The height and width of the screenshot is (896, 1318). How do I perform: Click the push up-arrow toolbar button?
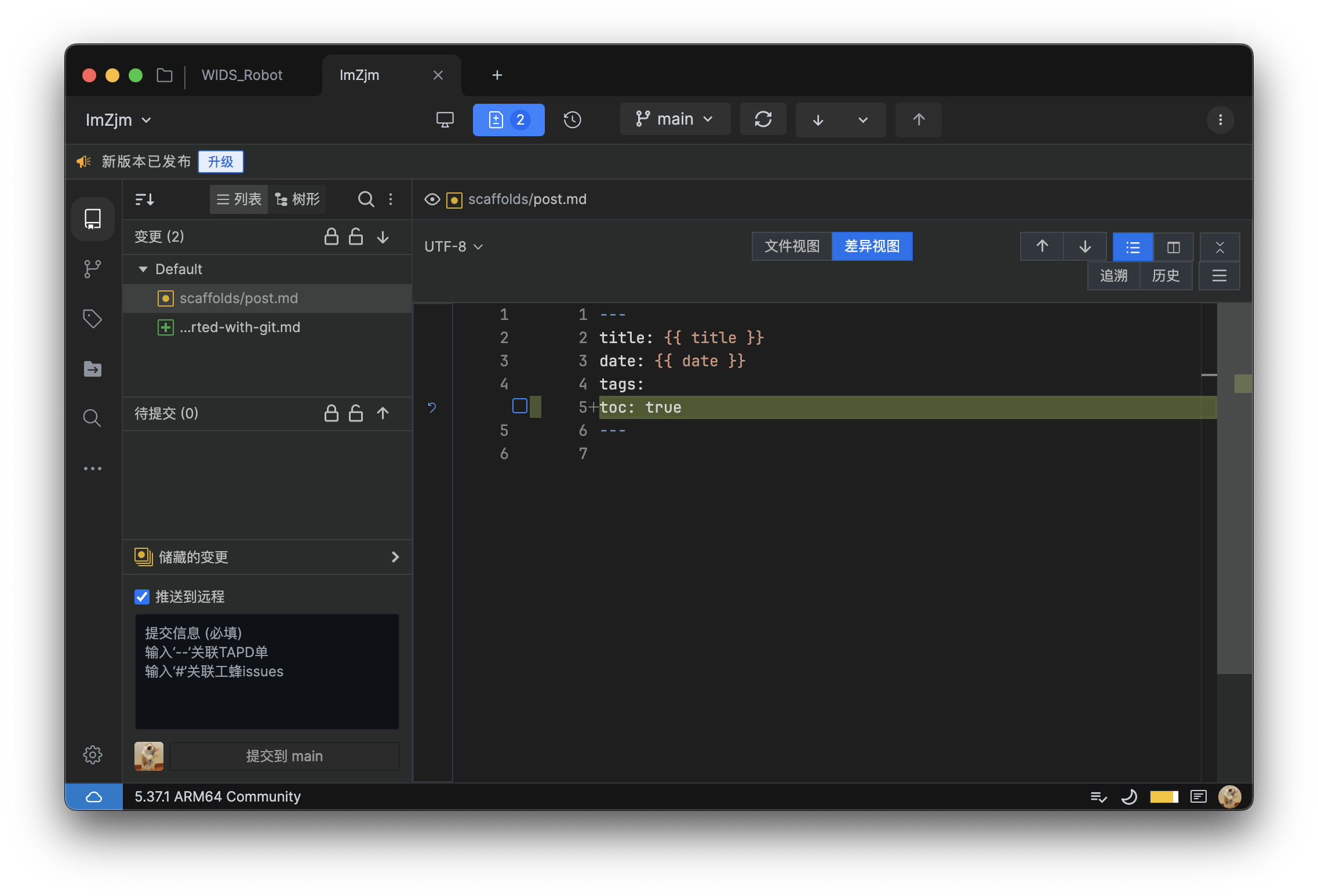tap(918, 120)
